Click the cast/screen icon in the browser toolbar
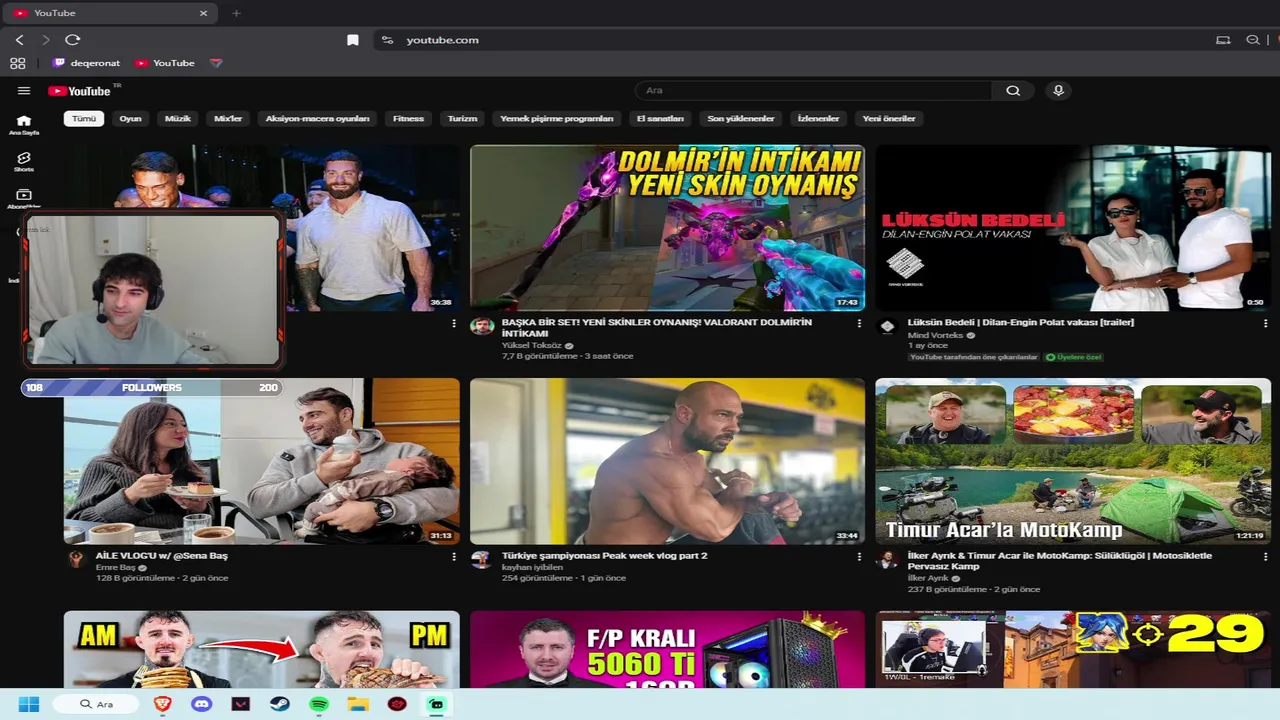 click(x=1223, y=40)
